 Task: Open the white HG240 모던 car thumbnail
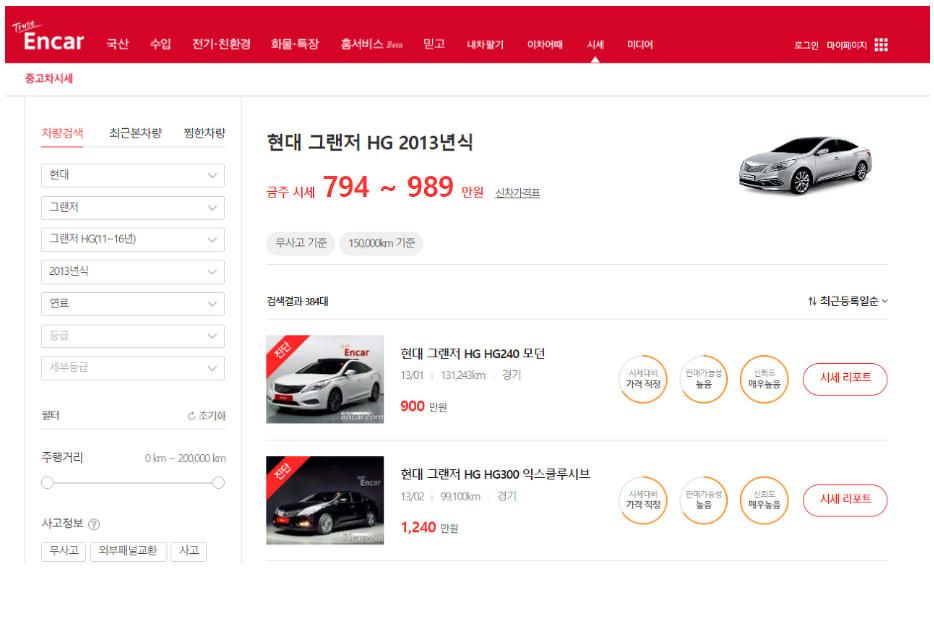click(325, 380)
